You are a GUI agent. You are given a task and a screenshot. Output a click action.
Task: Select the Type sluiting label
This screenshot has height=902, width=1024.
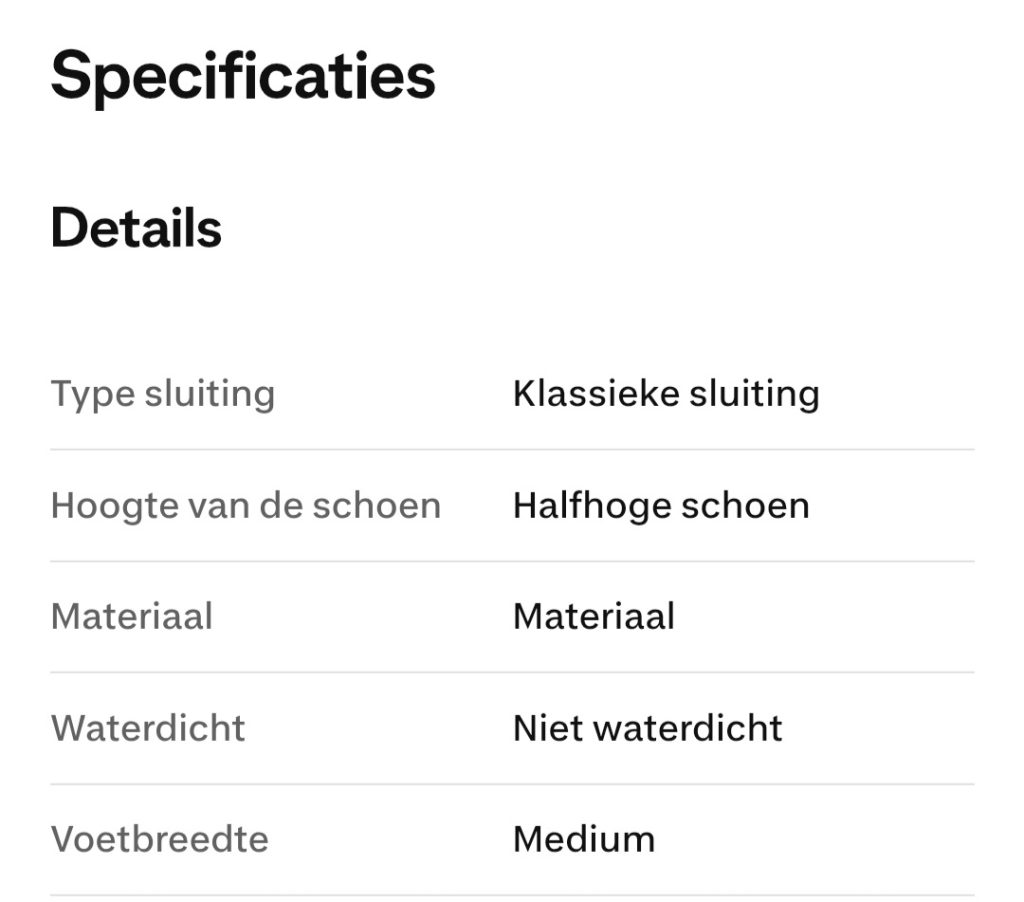(162, 394)
